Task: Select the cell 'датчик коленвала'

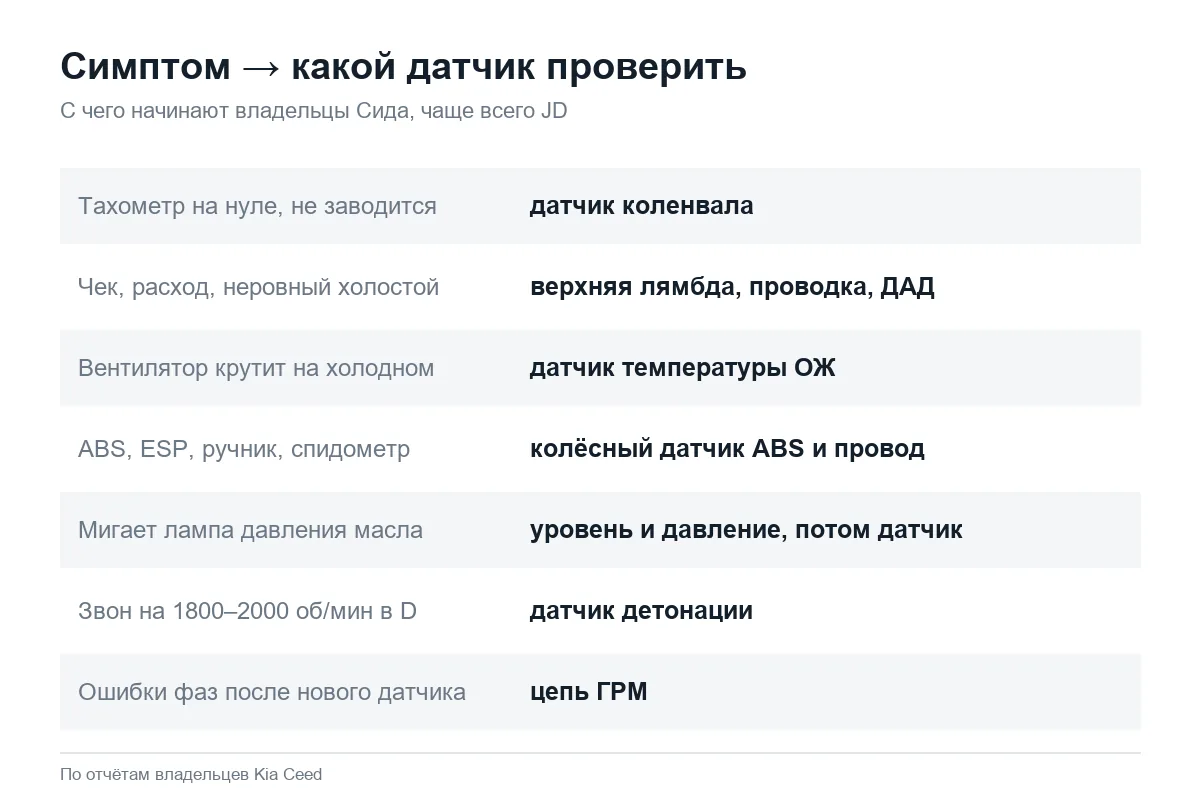Action: (x=641, y=206)
